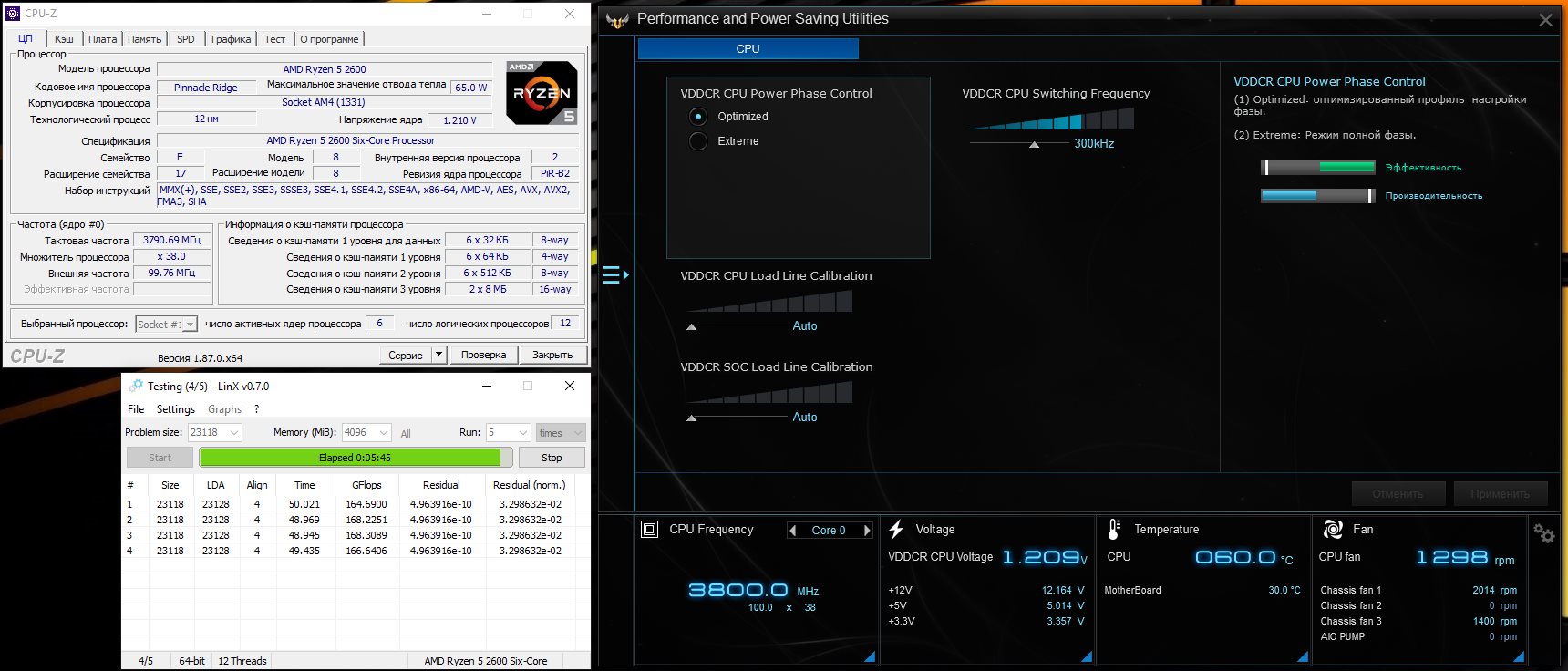Click the '12 Threads' status bar entry in LinX
1568x671 pixels.
[x=242, y=661]
